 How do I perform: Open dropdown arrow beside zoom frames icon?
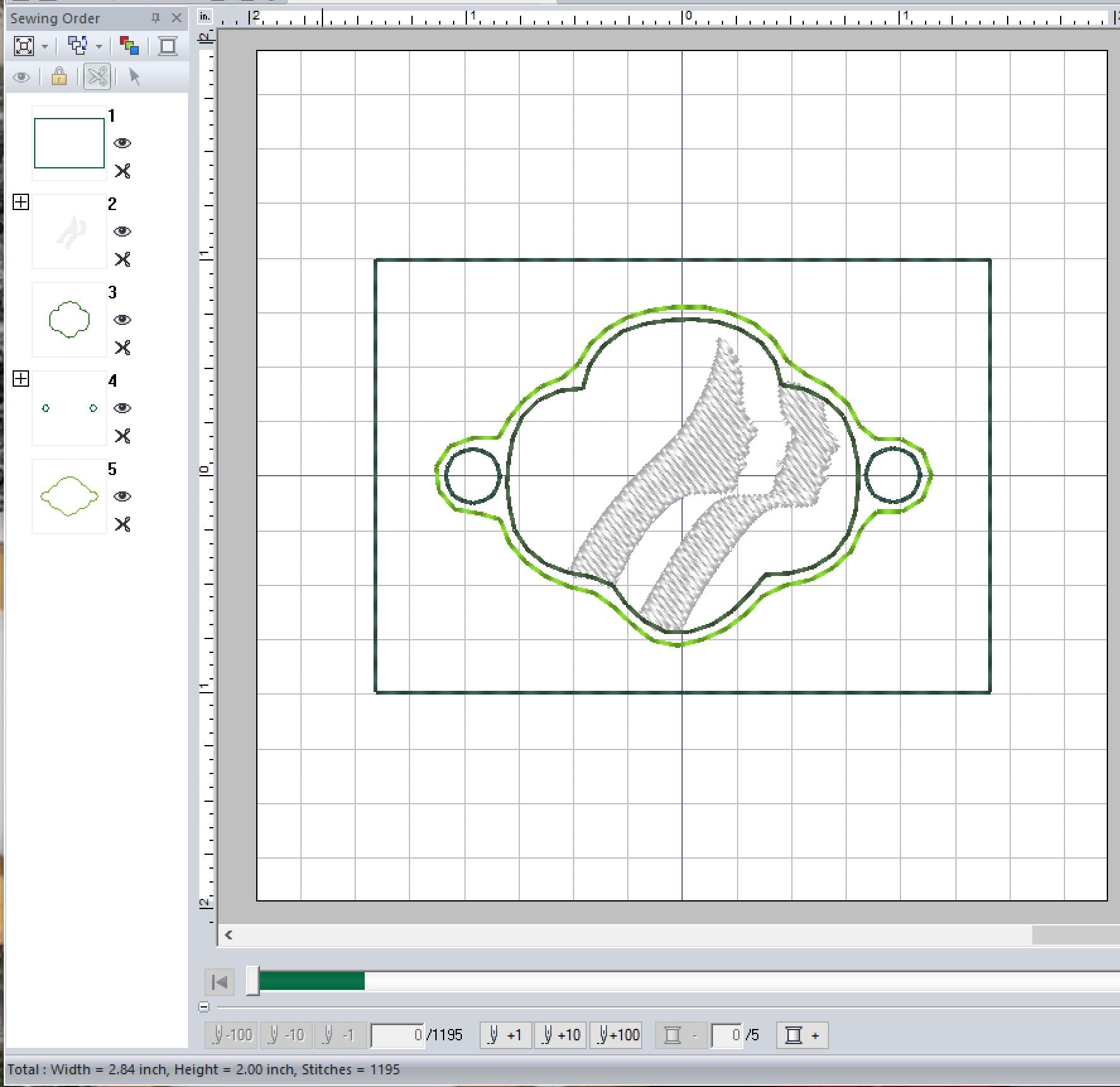coord(45,46)
